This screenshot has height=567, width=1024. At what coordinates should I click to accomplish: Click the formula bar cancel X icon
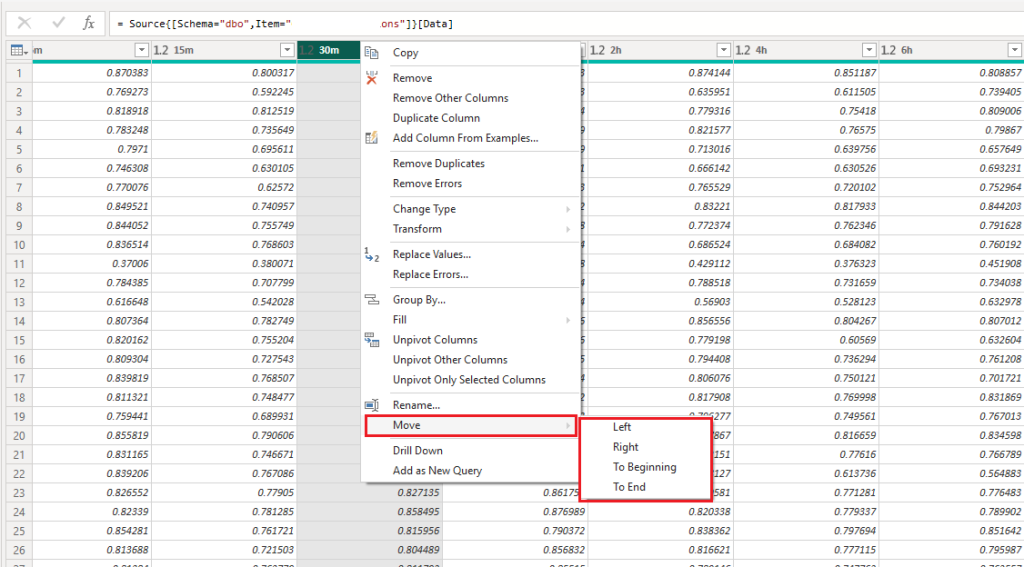click(x=24, y=24)
